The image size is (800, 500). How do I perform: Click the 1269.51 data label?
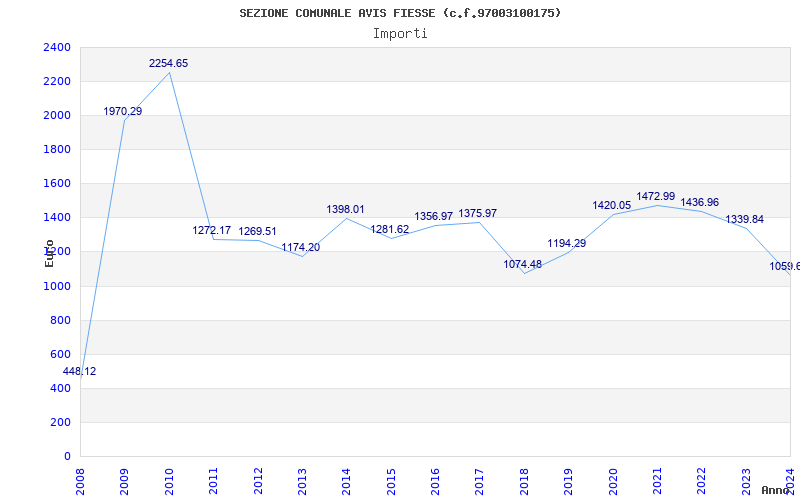257,231
